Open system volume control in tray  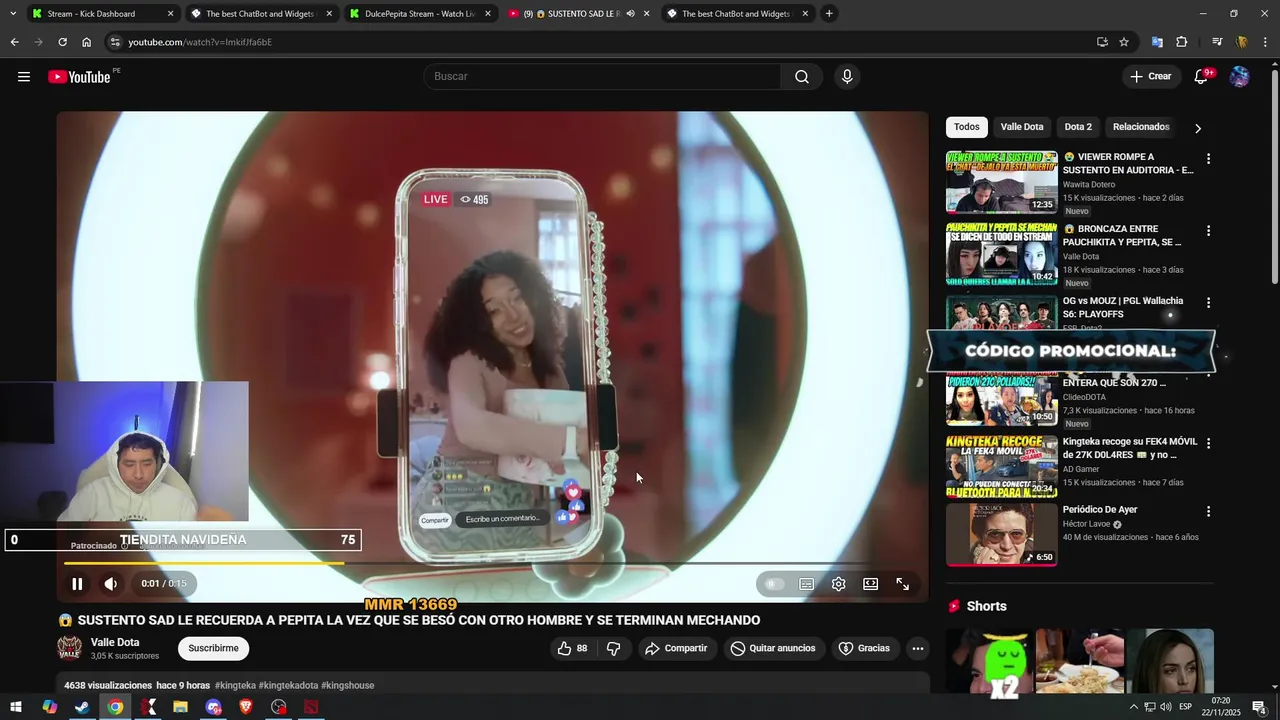[x=1166, y=707]
